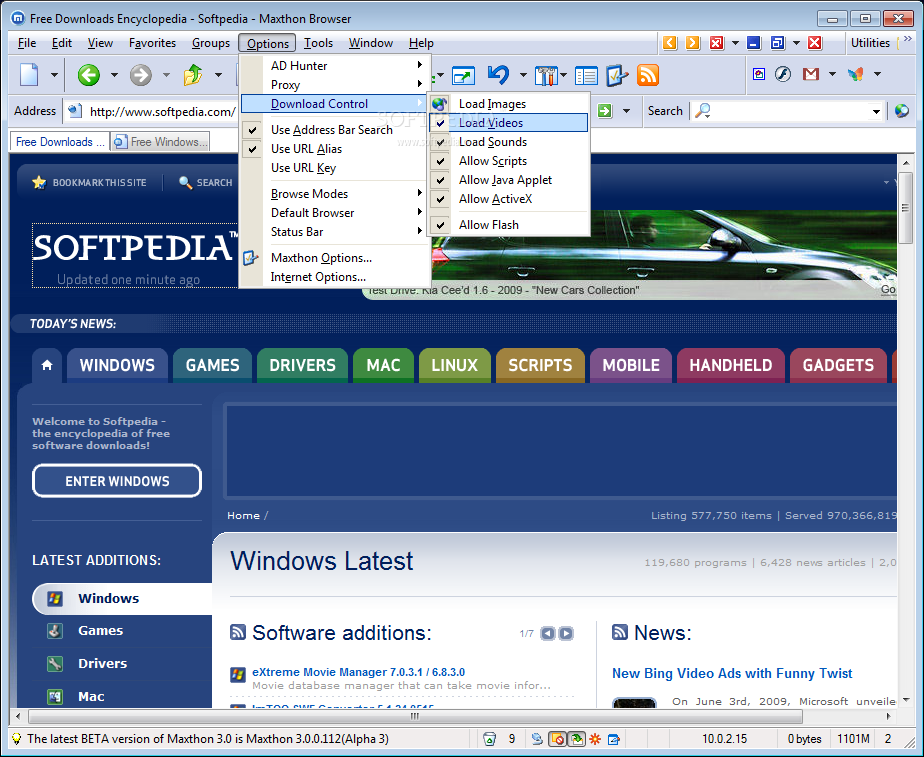Toggle Use URL Key option

tap(335, 167)
